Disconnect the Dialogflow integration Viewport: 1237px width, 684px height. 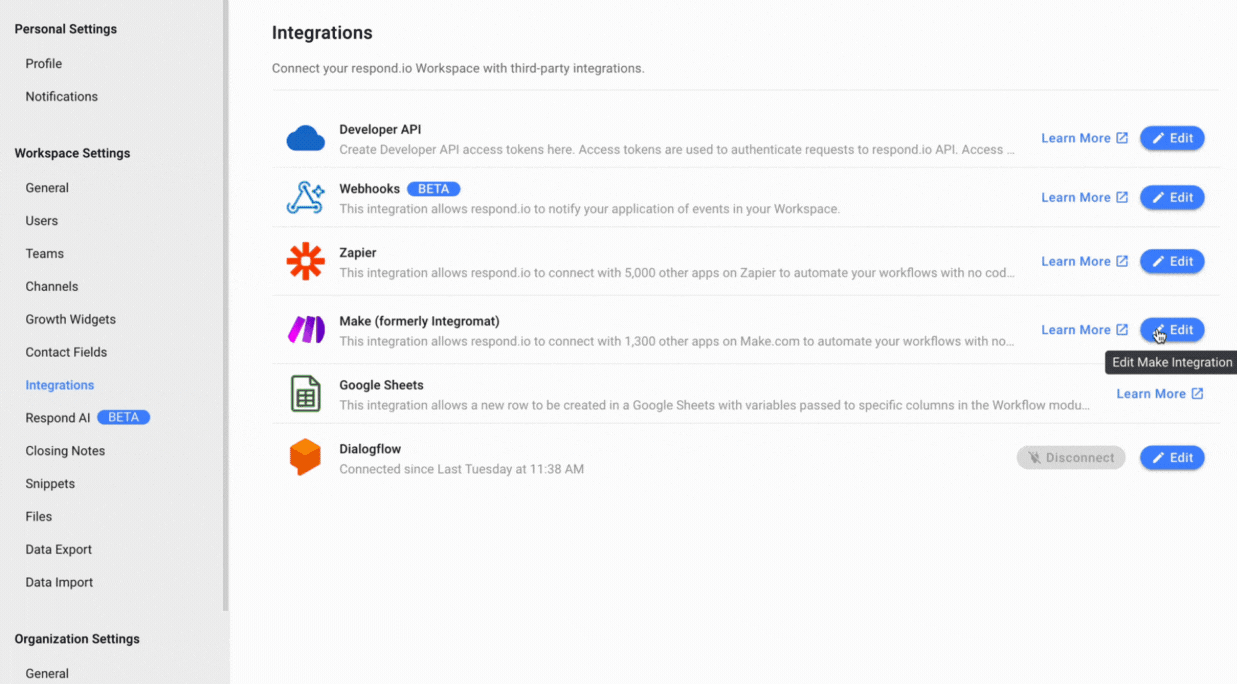pos(1071,458)
